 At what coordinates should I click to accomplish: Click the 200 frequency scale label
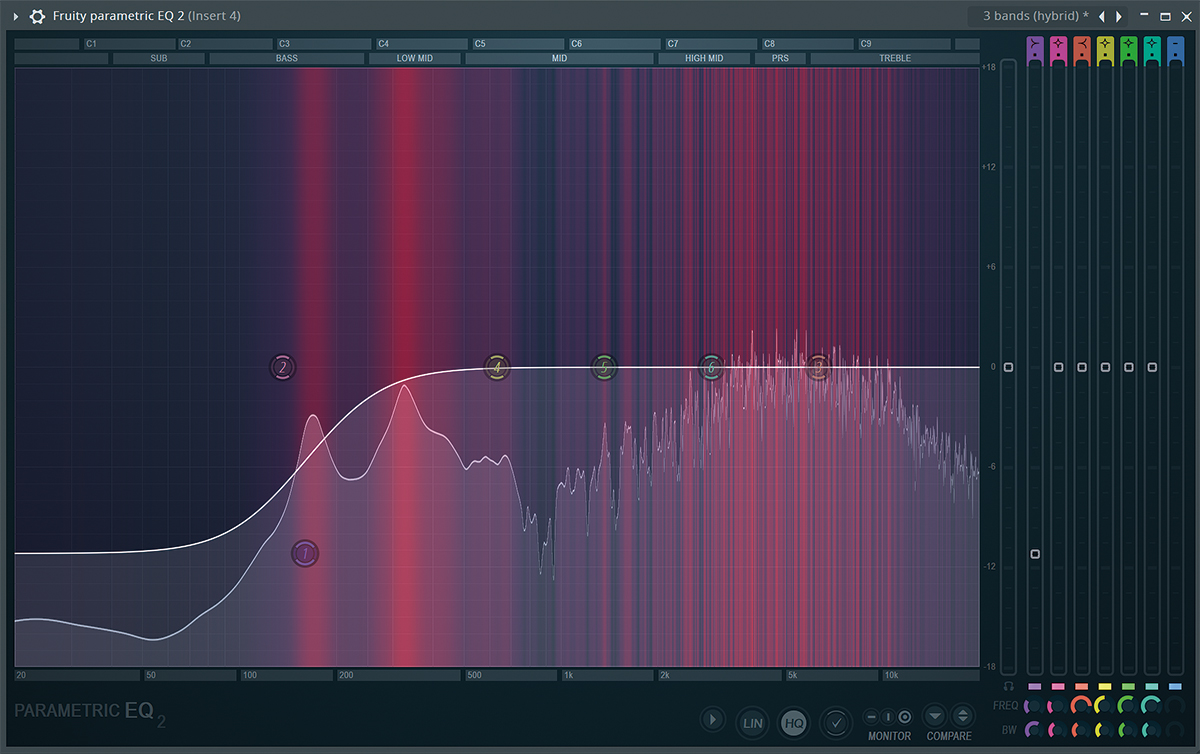pos(398,676)
